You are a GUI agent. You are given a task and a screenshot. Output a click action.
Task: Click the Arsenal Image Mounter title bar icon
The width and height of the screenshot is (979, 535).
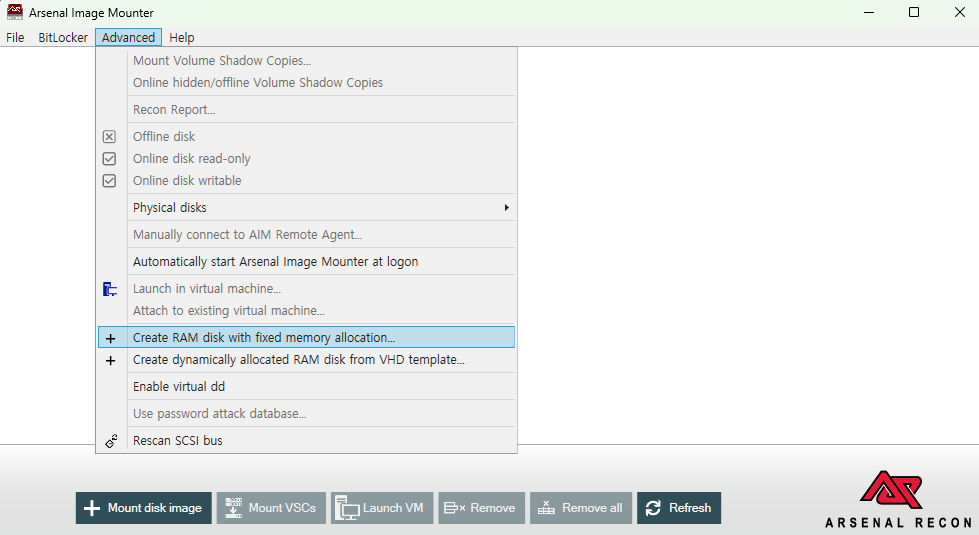pyautogui.click(x=14, y=12)
